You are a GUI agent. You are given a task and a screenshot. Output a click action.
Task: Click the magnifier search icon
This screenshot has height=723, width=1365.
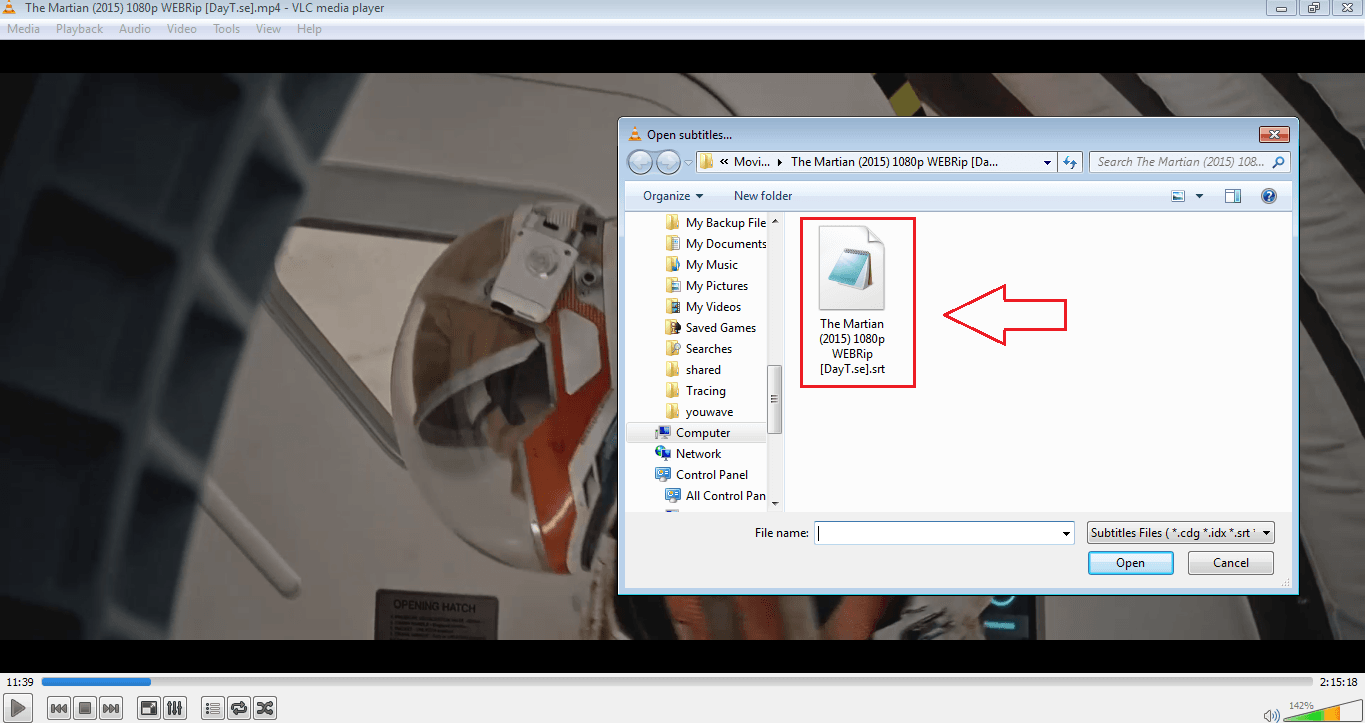click(1280, 162)
